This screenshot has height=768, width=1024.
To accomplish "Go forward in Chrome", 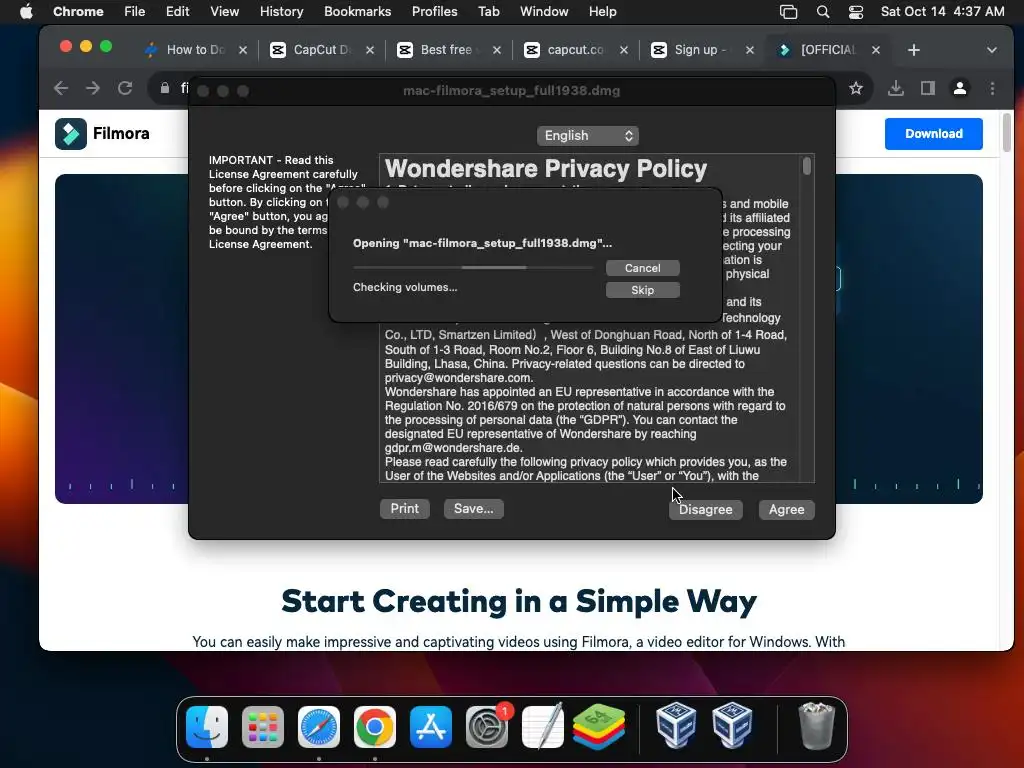I will [x=93, y=88].
